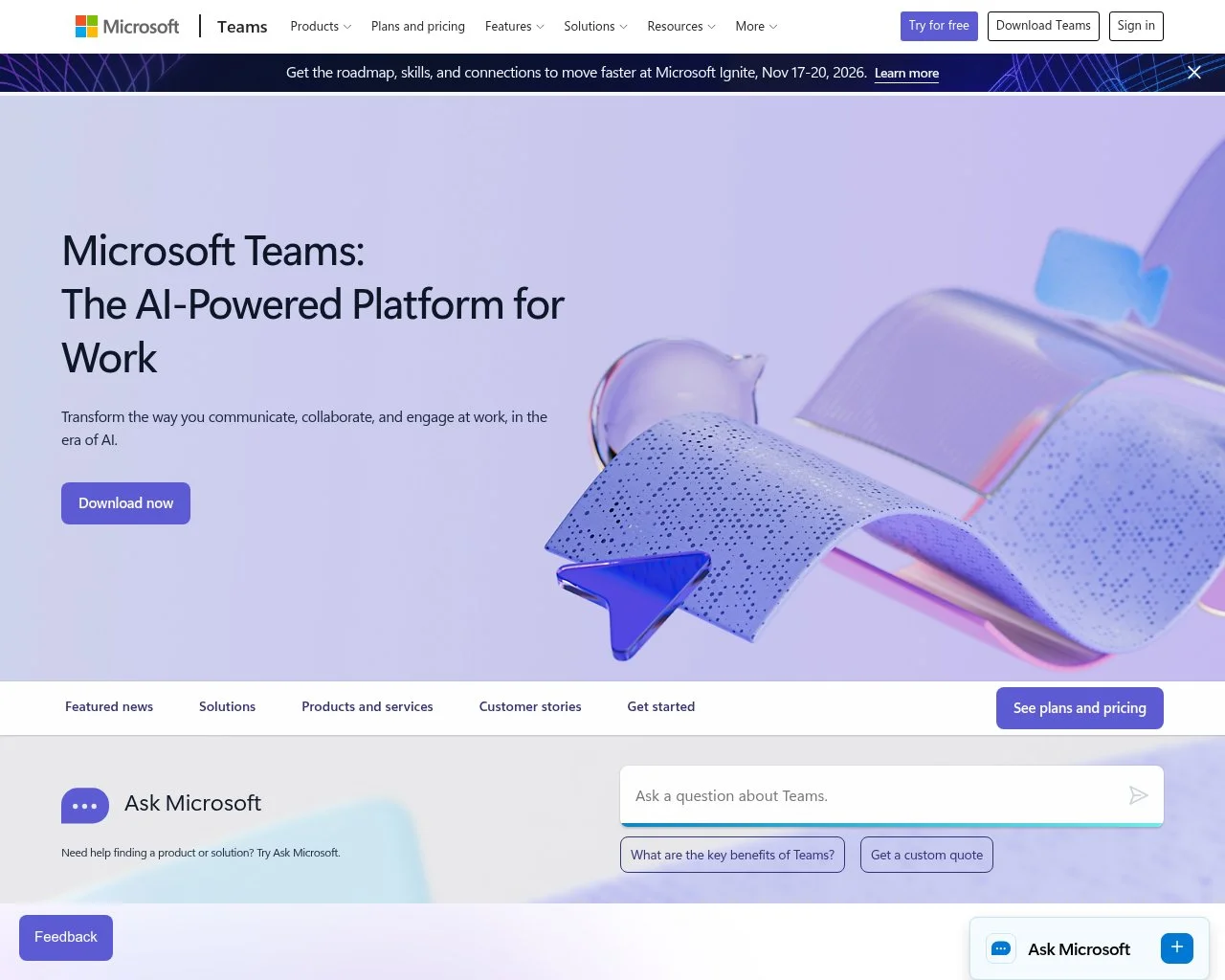The image size is (1225, 980).
Task: Go to the Products and services tab
Action: tap(367, 707)
